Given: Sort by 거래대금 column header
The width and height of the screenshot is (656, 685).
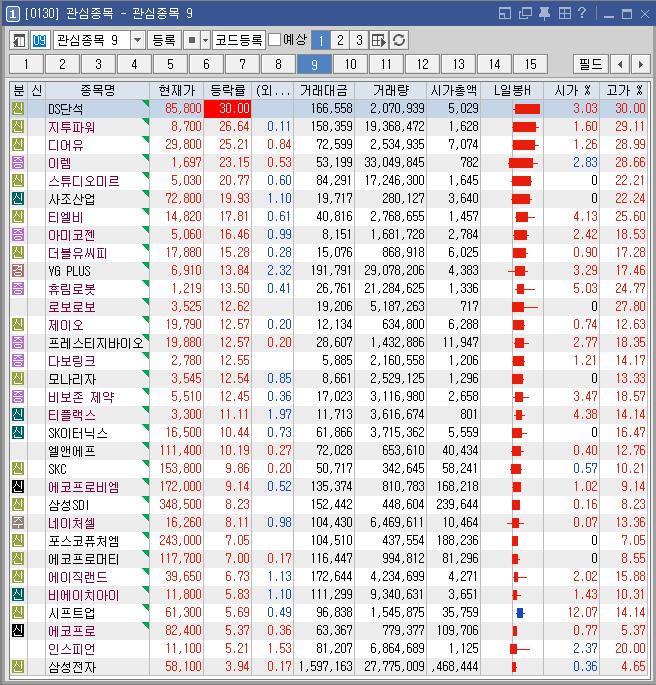Looking at the screenshot, I should tap(324, 90).
